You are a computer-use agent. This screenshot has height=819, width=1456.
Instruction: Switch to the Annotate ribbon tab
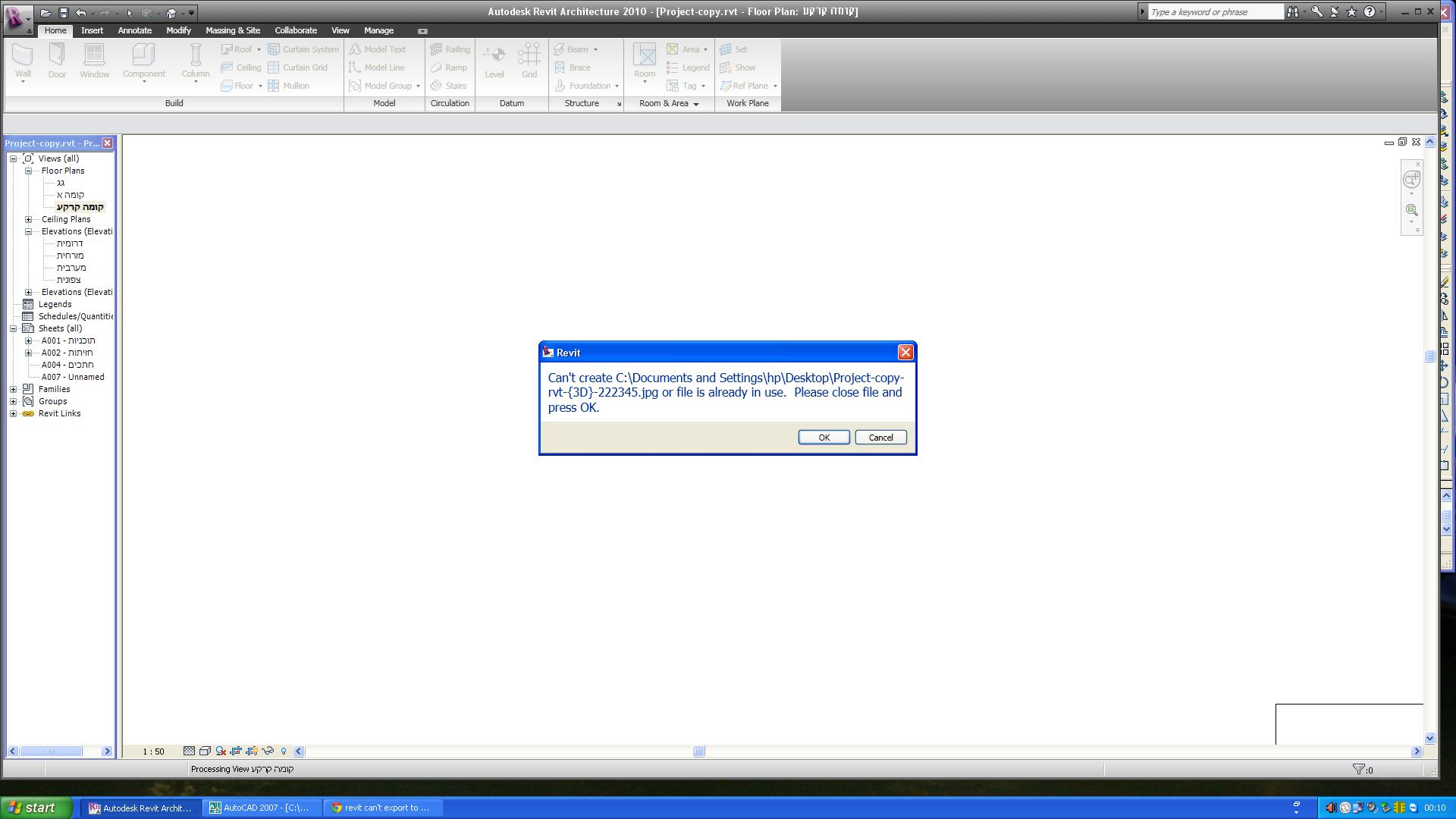click(x=134, y=30)
